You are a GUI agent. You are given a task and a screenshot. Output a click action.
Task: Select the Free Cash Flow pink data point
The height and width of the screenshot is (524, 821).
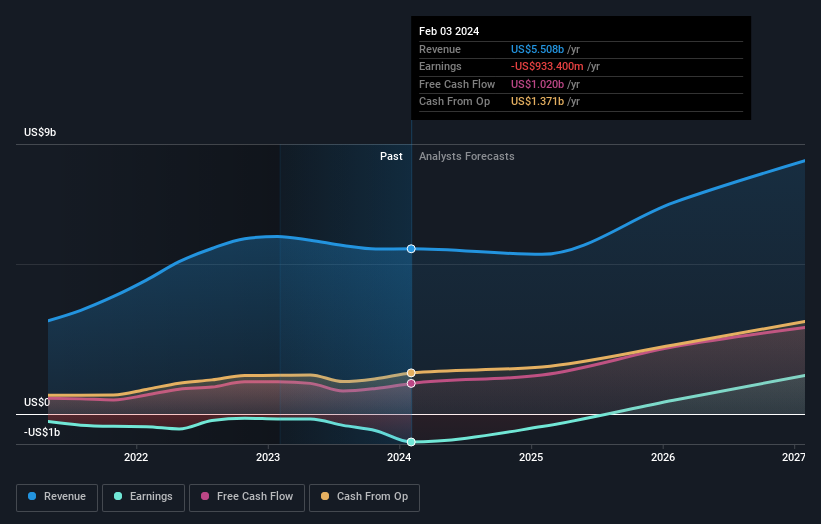(x=411, y=383)
